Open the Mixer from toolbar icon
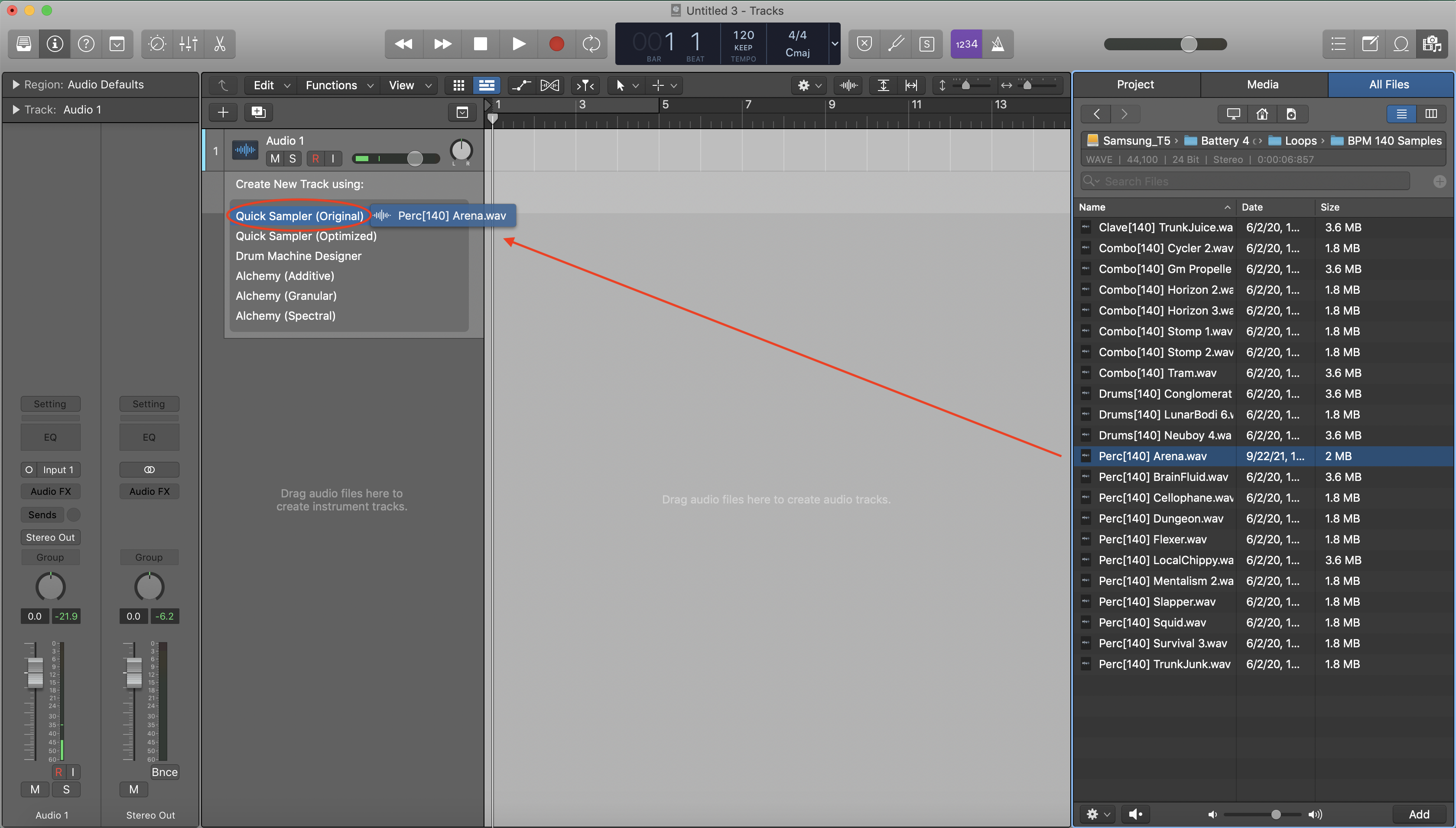 pos(188,44)
